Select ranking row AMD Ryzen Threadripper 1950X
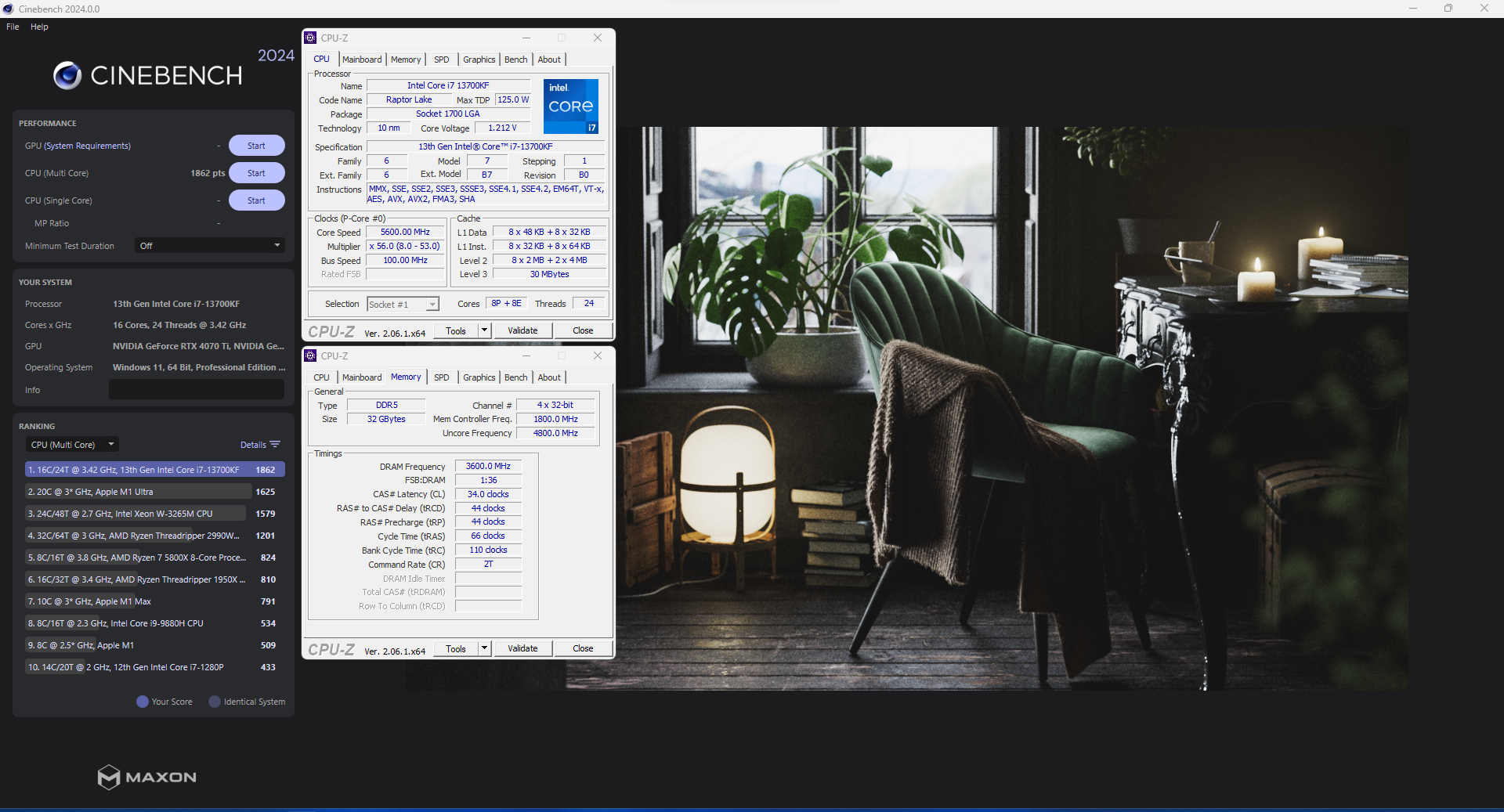The image size is (1504, 812). 154,579
